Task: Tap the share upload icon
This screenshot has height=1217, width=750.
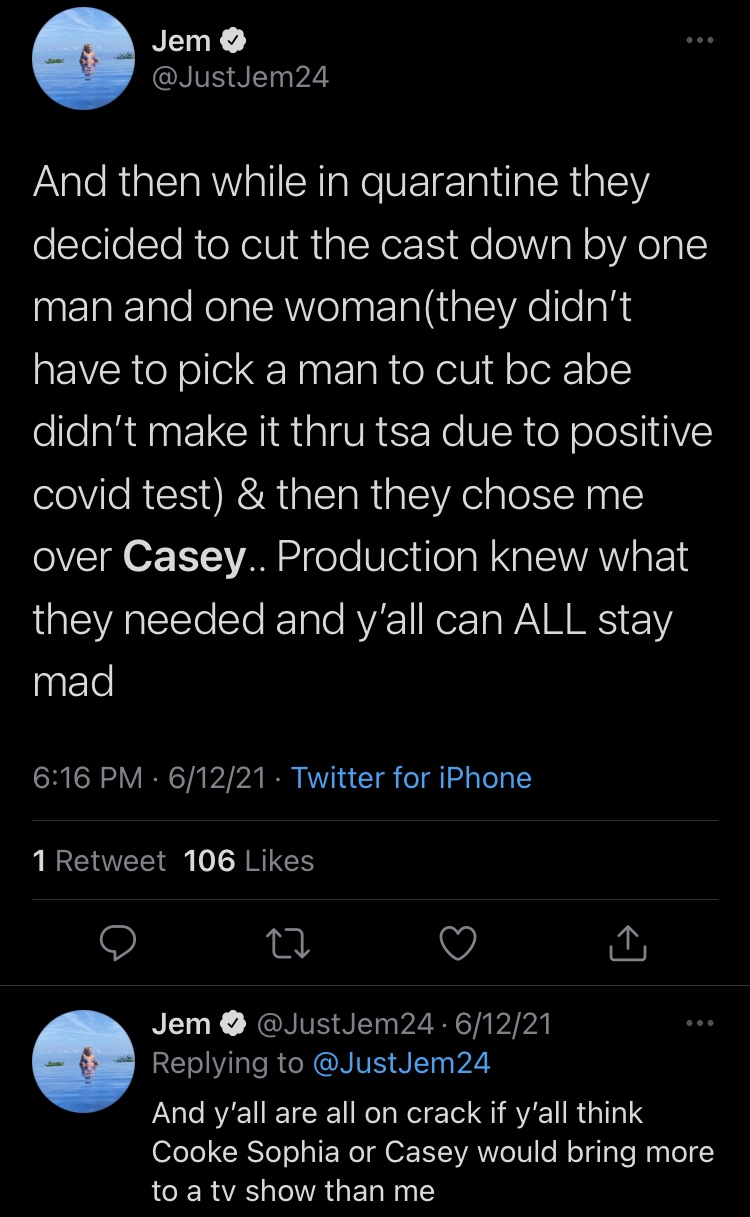Action: click(628, 942)
